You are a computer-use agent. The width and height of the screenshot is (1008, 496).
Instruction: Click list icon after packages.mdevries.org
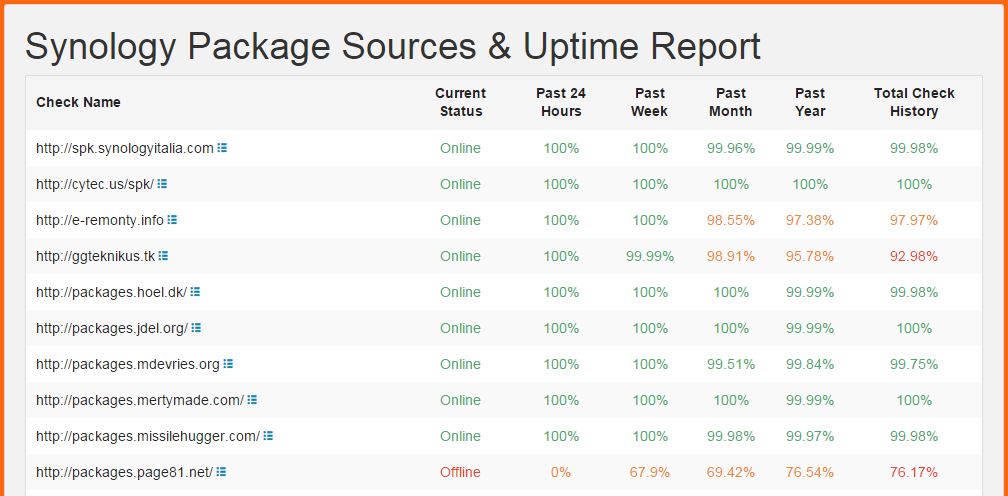pyautogui.click(x=228, y=364)
